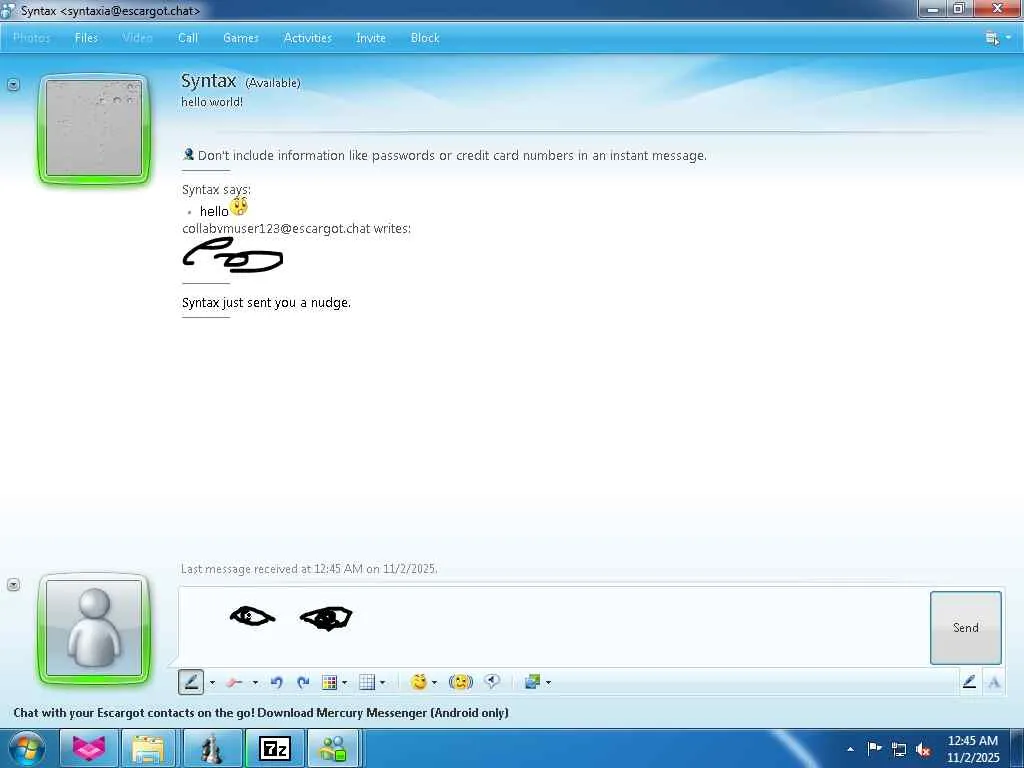
Task: Open the emoticon picker
Action: point(419,682)
